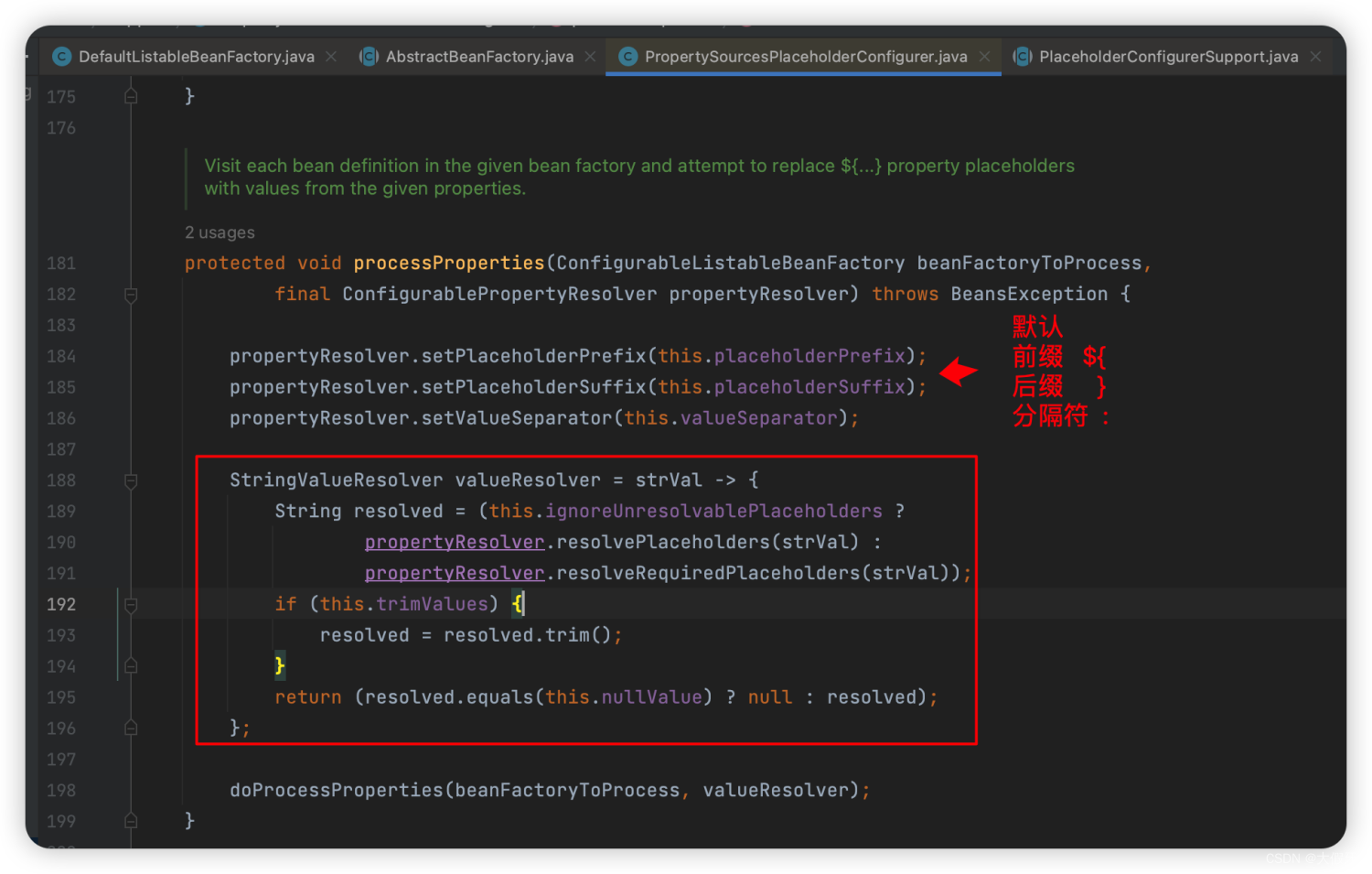Click the Javadoc comment 'Visit each bean definition'

click(639, 177)
